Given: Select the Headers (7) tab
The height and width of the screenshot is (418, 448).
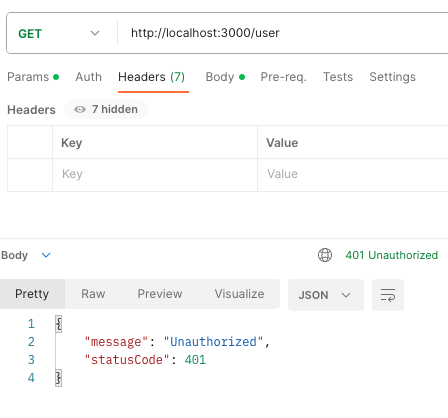Looking at the screenshot, I should [x=152, y=77].
